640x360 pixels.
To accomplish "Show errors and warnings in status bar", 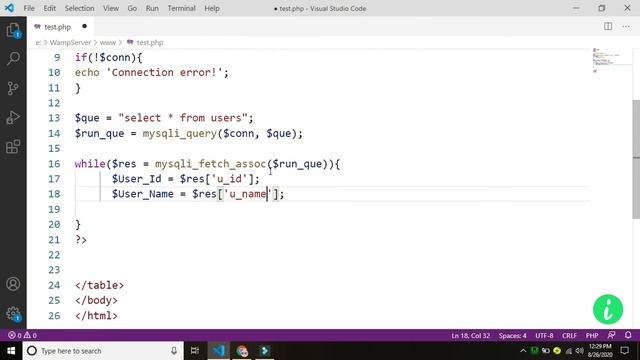I will [x=22, y=335].
